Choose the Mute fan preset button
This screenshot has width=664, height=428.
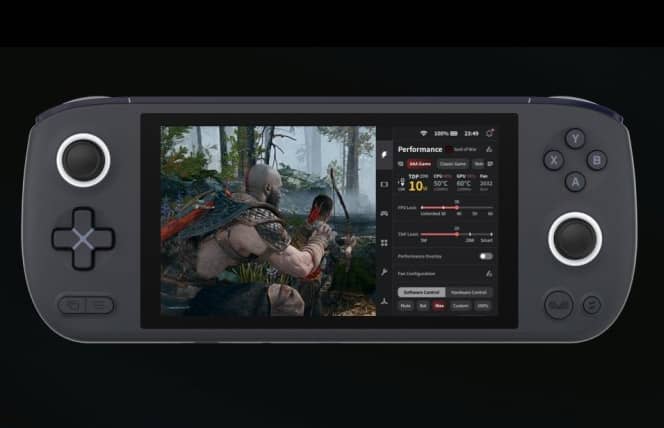click(x=406, y=305)
